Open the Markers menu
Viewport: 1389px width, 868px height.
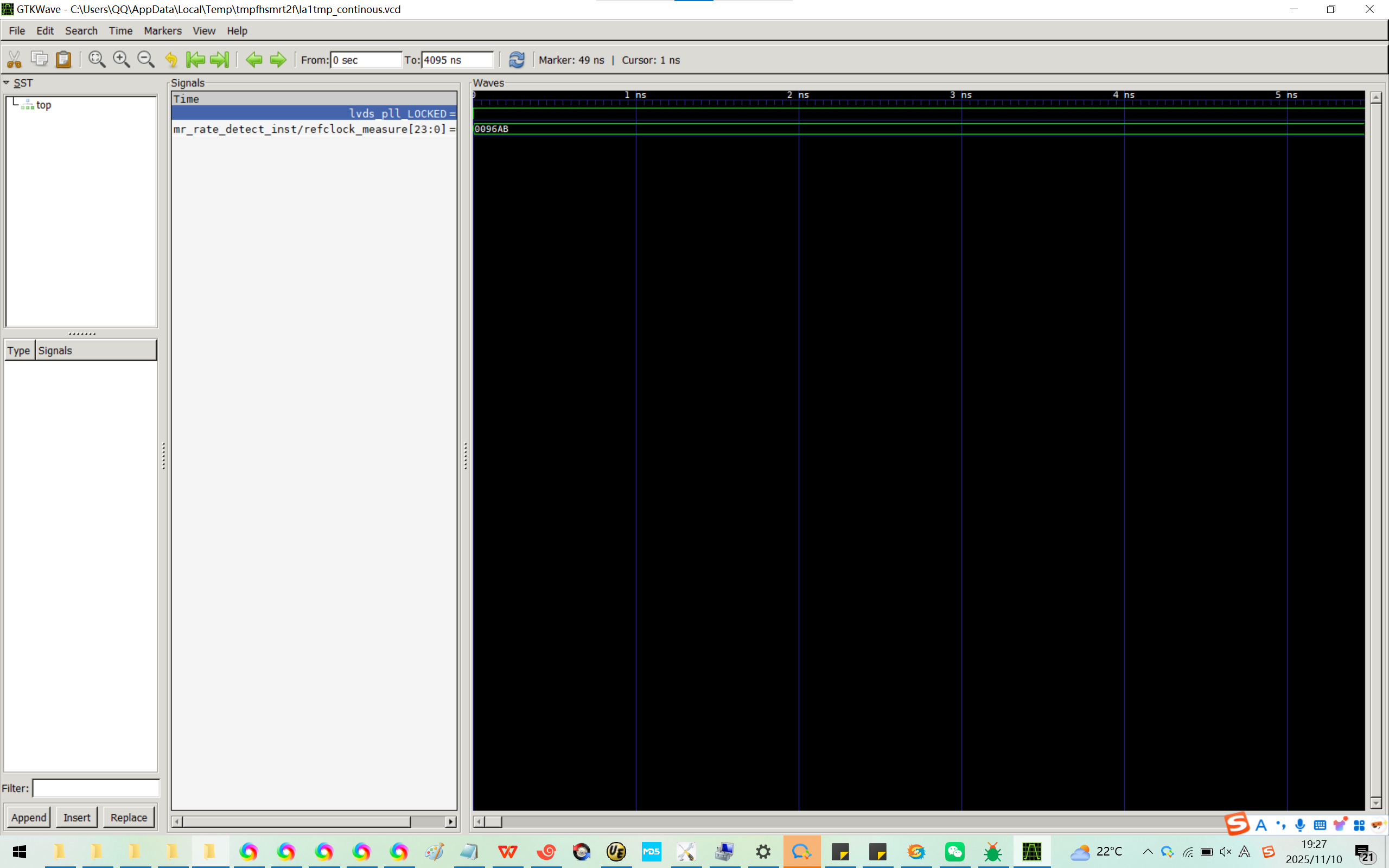click(x=162, y=31)
